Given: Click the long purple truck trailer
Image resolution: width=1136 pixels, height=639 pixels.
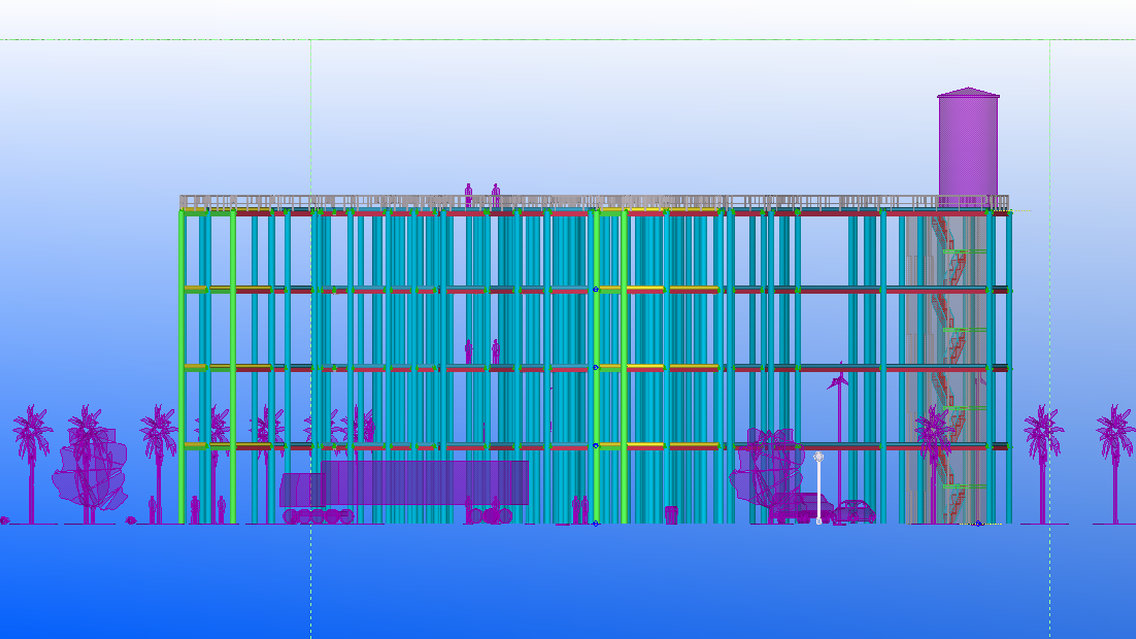Looking at the screenshot, I should pyautogui.click(x=425, y=483).
